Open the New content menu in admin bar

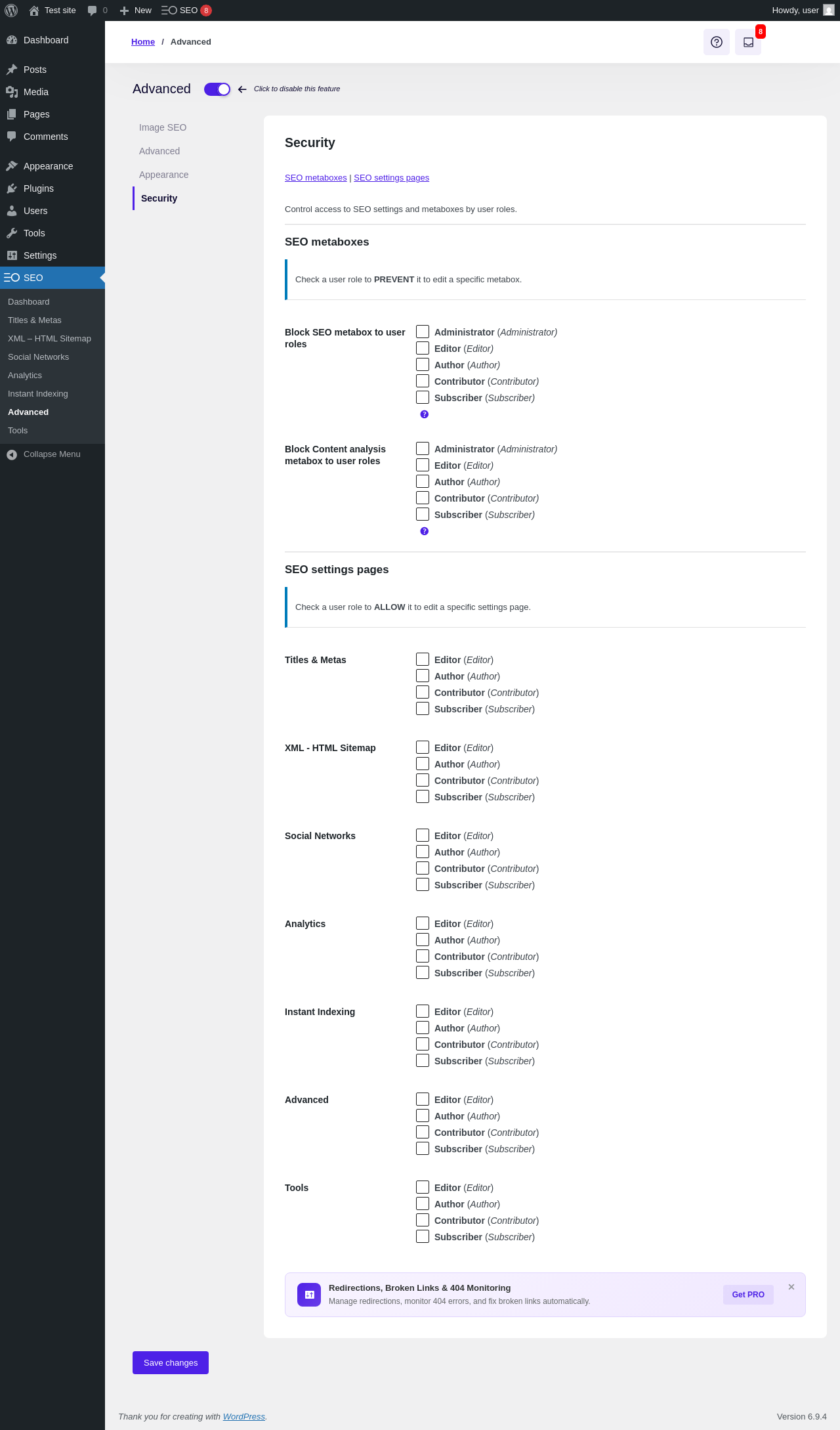pyautogui.click(x=136, y=11)
